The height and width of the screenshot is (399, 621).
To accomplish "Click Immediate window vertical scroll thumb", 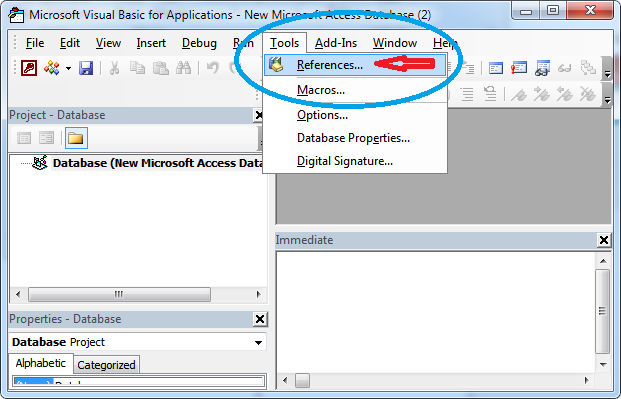I will coord(602,311).
